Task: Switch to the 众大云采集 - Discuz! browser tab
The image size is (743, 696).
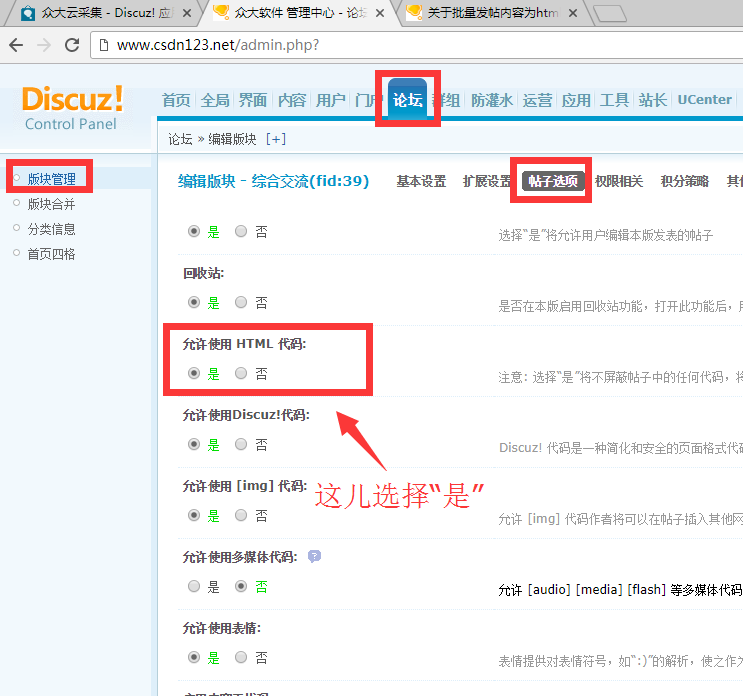Action: pyautogui.click(x=106, y=13)
